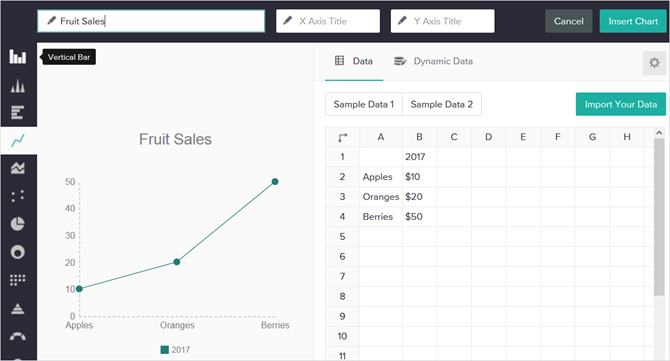Switch to the area chart icon
This screenshot has width=670, height=361.
(18, 168)
